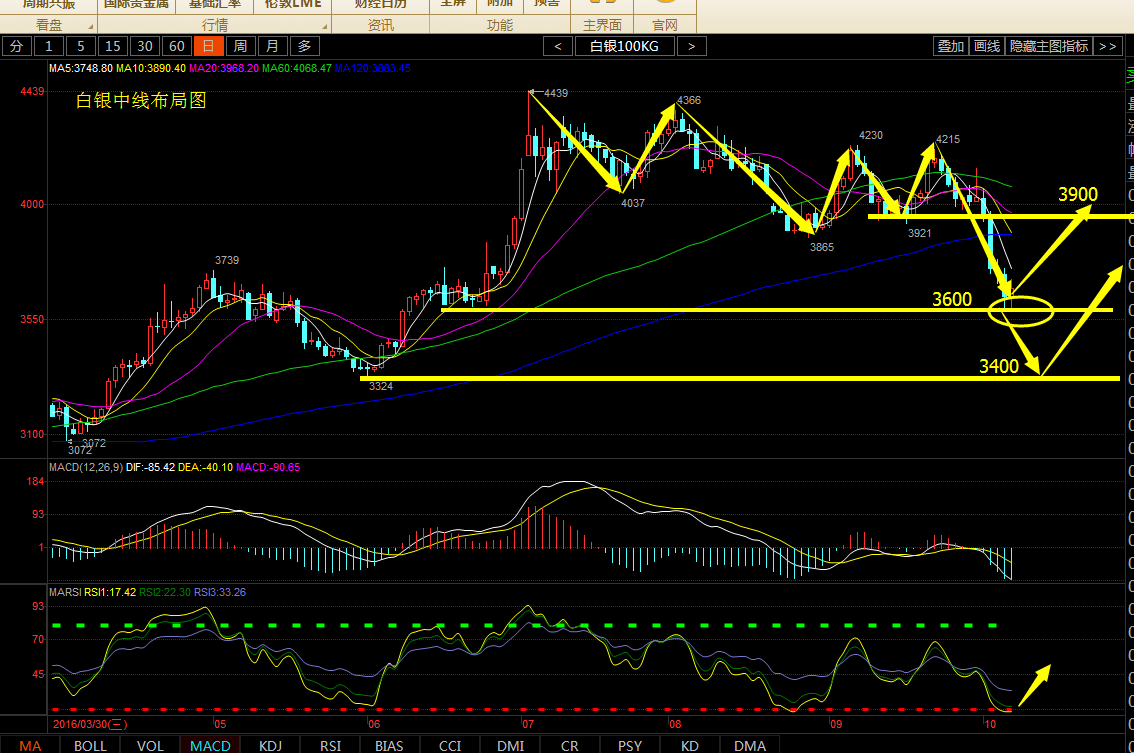Open the 多 multi-period view
1134x753 pixels.
click(304, 46)
